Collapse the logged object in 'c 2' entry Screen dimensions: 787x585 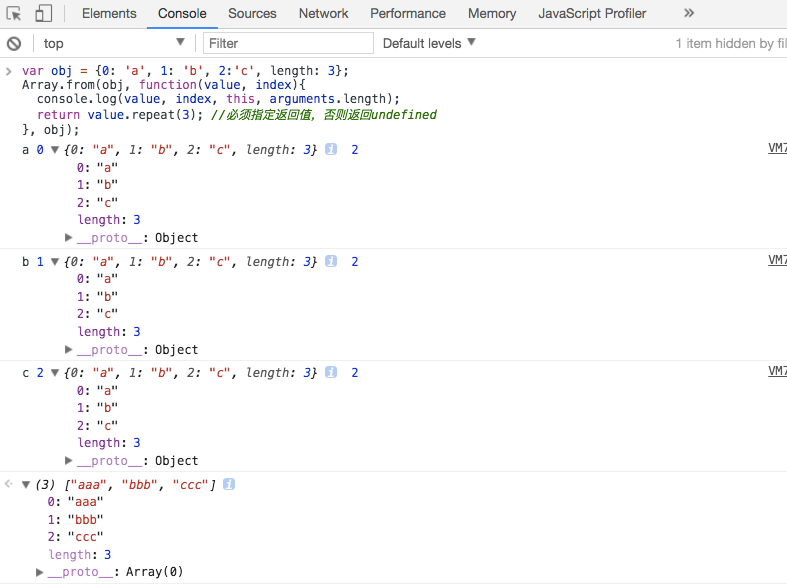(55, 372)
